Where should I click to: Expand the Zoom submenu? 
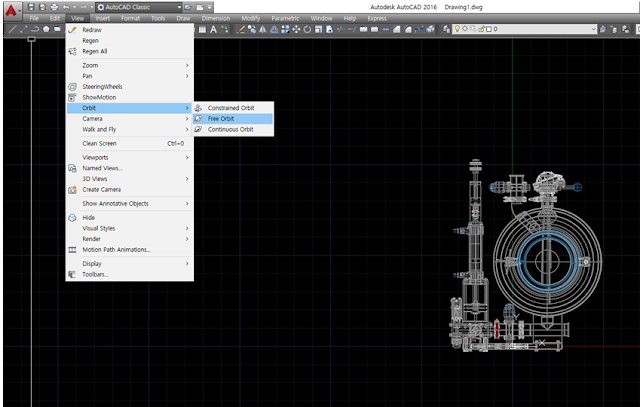tap(130, 65)
